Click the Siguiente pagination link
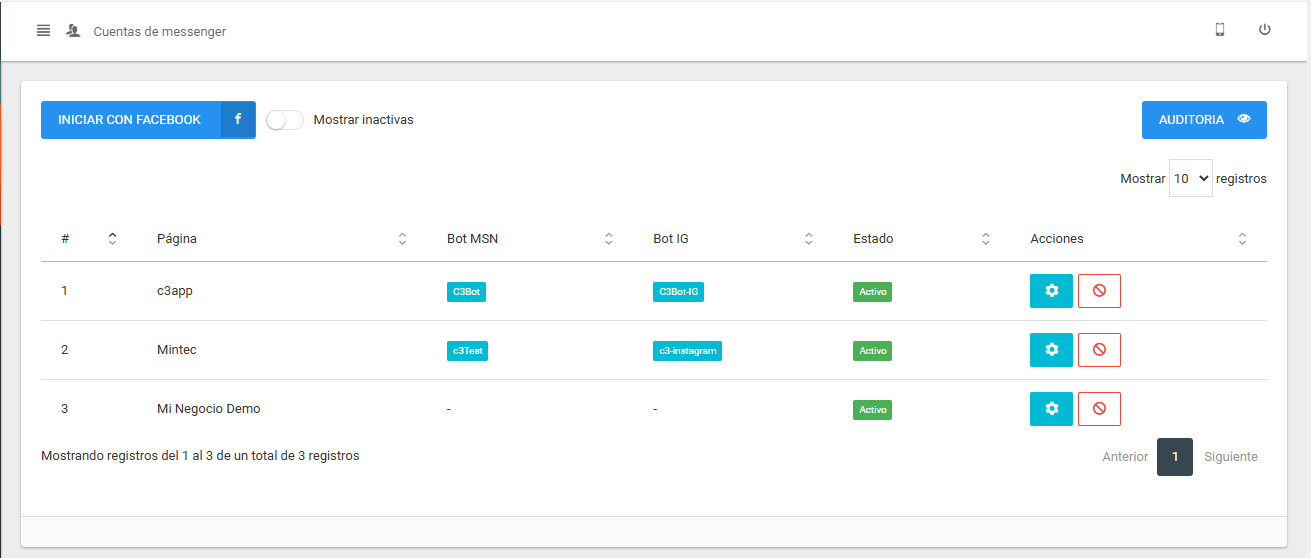Image resolution: width=1311 pixels, height=558 pixels. click(x=1230, y=457)
